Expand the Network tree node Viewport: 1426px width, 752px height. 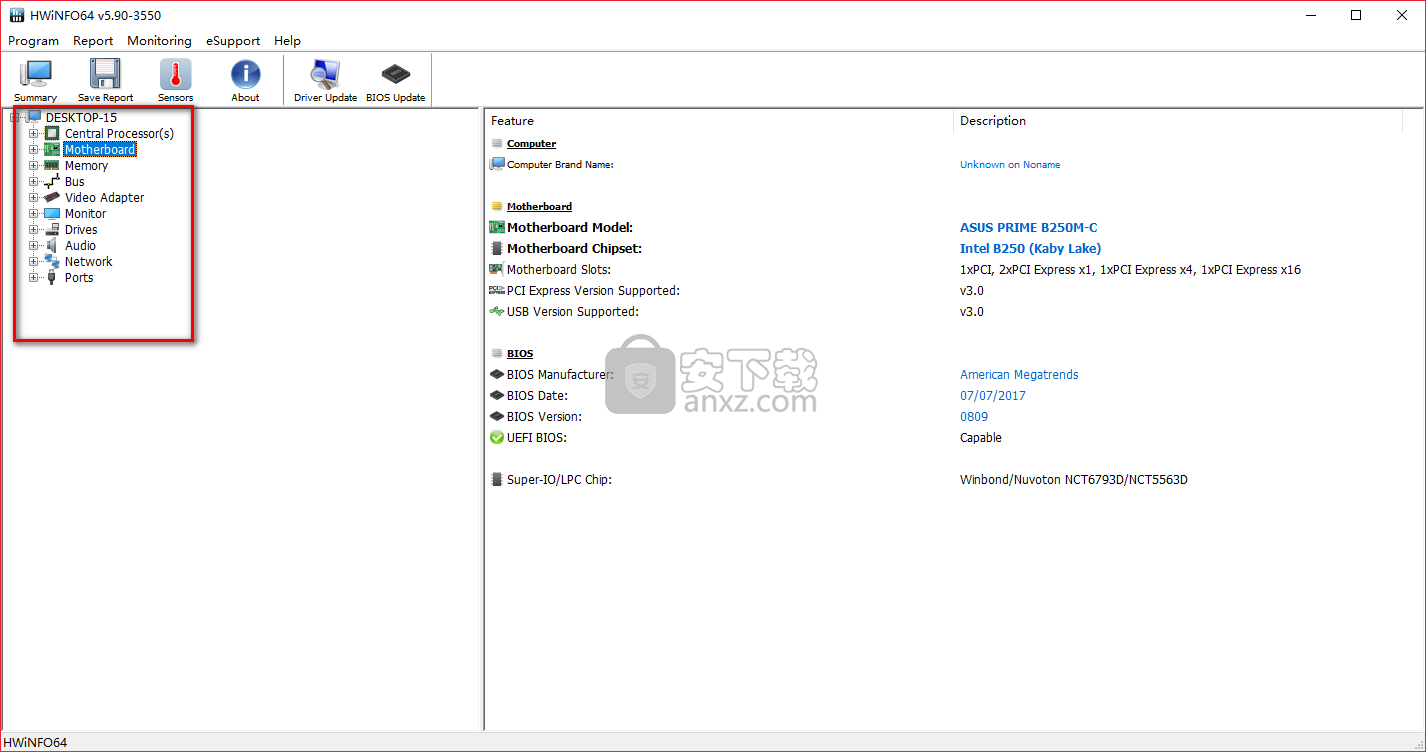(x=34, y=262)
